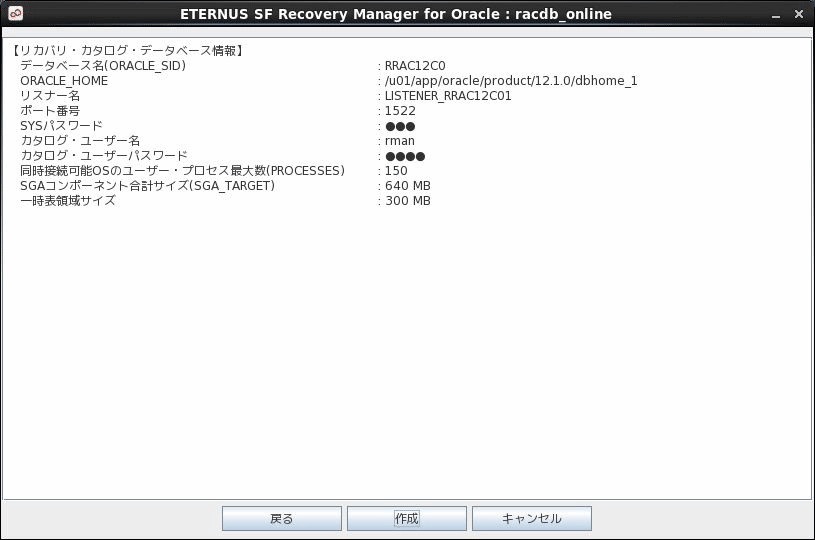Close the Recovery Manager window
Viewport: 815px width, 540px height.
click(x=799, y=14)
